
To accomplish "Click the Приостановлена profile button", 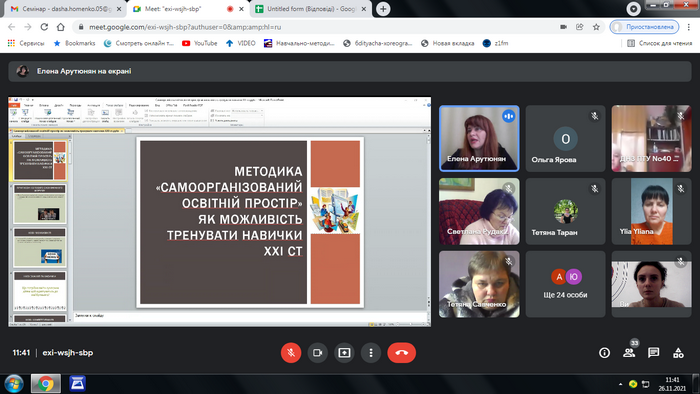I will 644,27.
